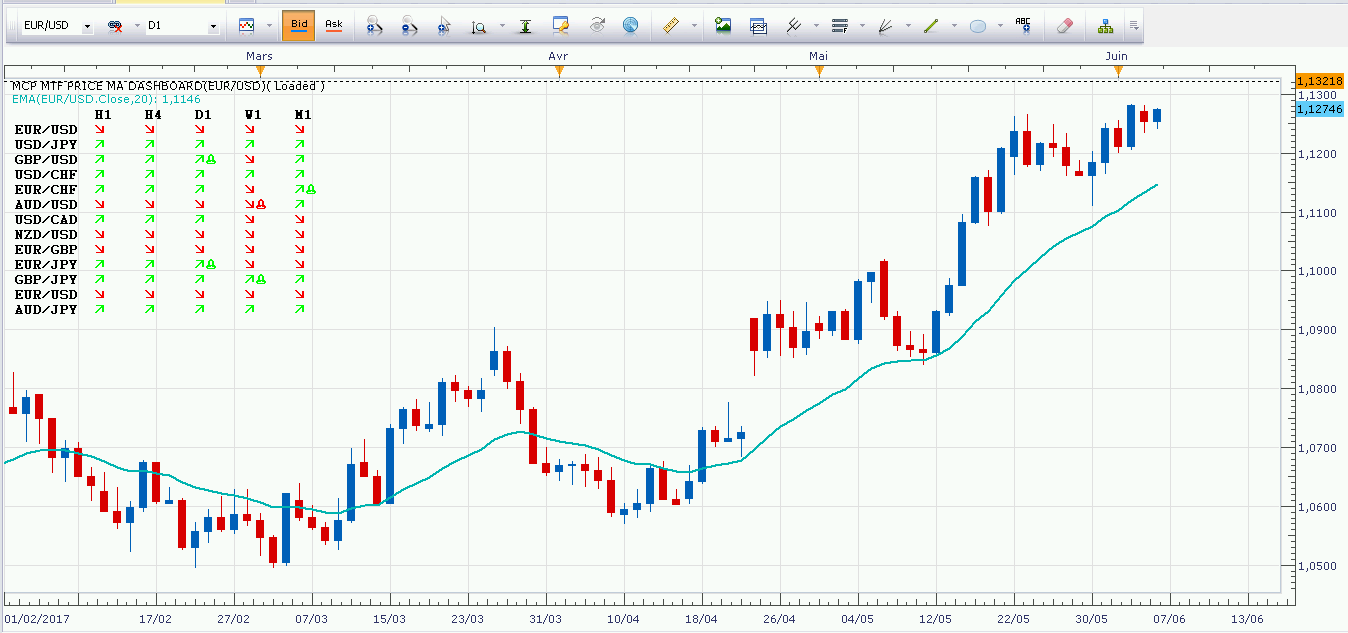
Task: Click the USD/CHF dashboard row label
Action: [x=46, y=175]
